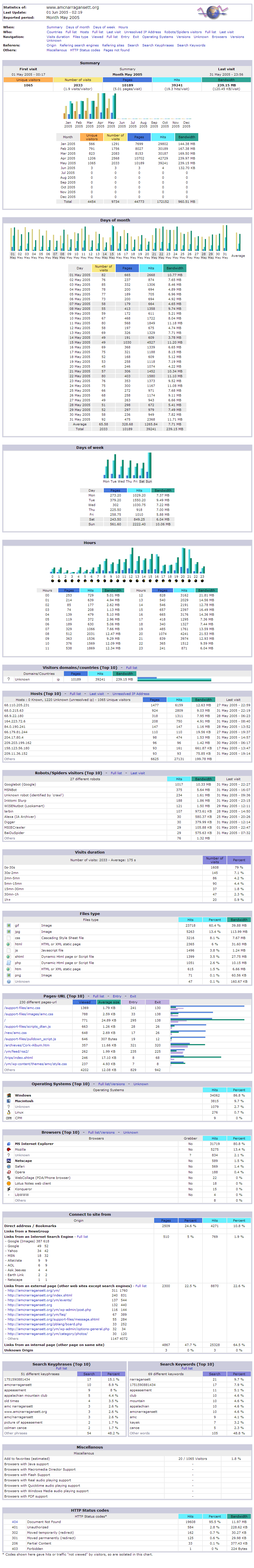Open the /support-files/amc.css page URL

[x=22, y=1007]
